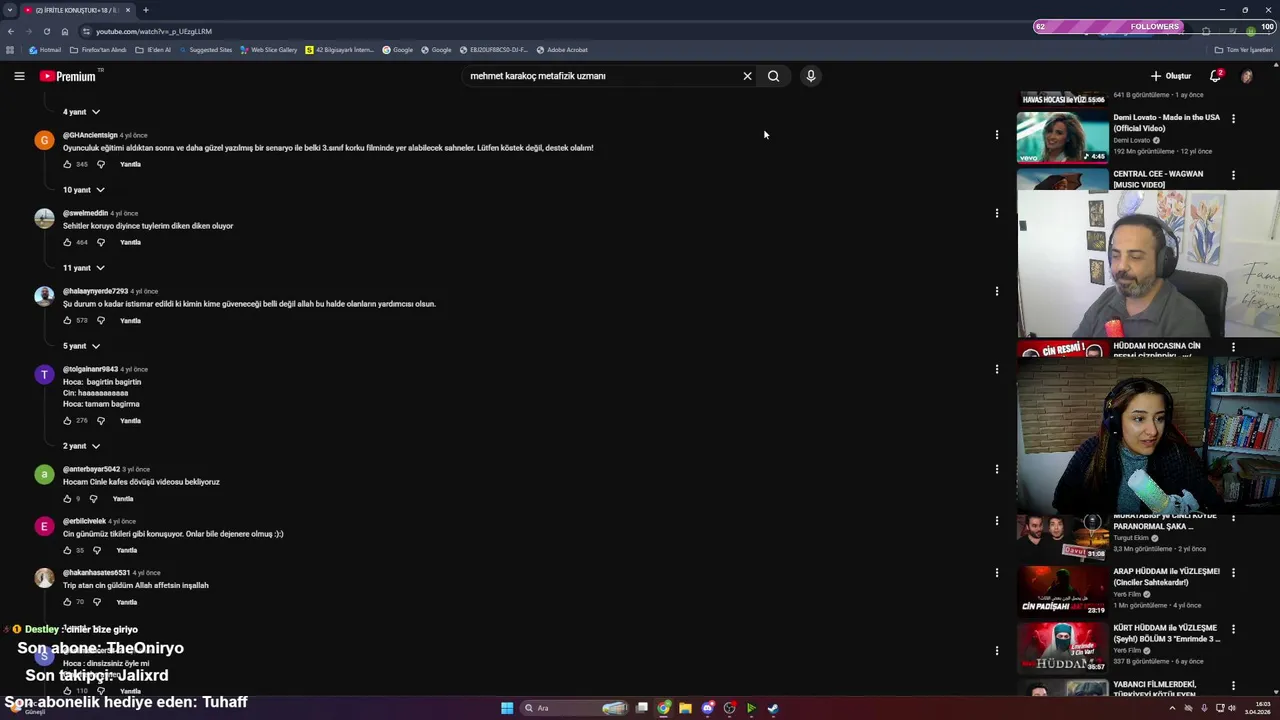Viewport: 1280px width, 720px height.
Task: Open YouTube notifications bell
Action: [x=1216, y=76]
